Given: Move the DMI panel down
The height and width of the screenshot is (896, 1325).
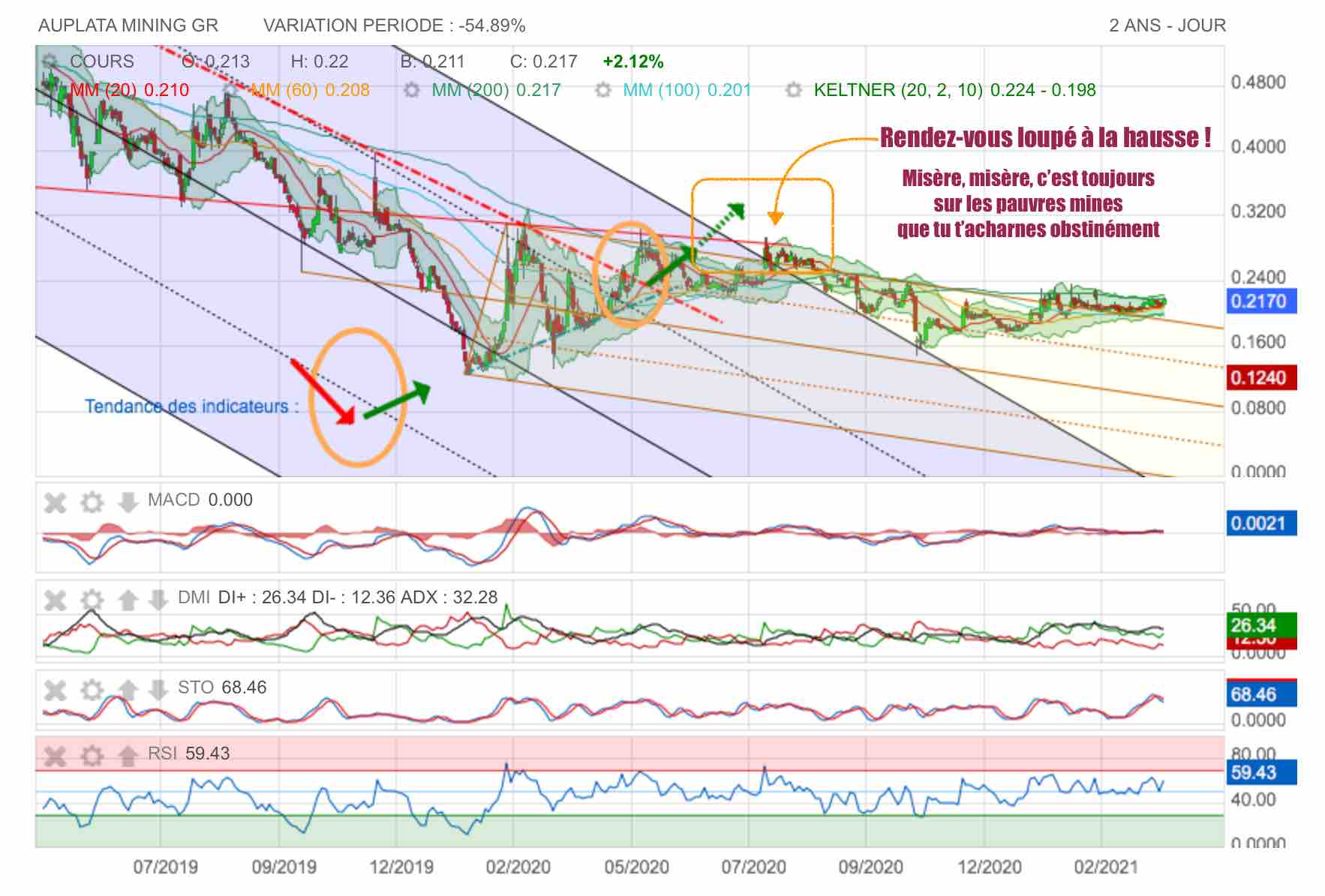Looking at the screenshot, I should [158, 600].
